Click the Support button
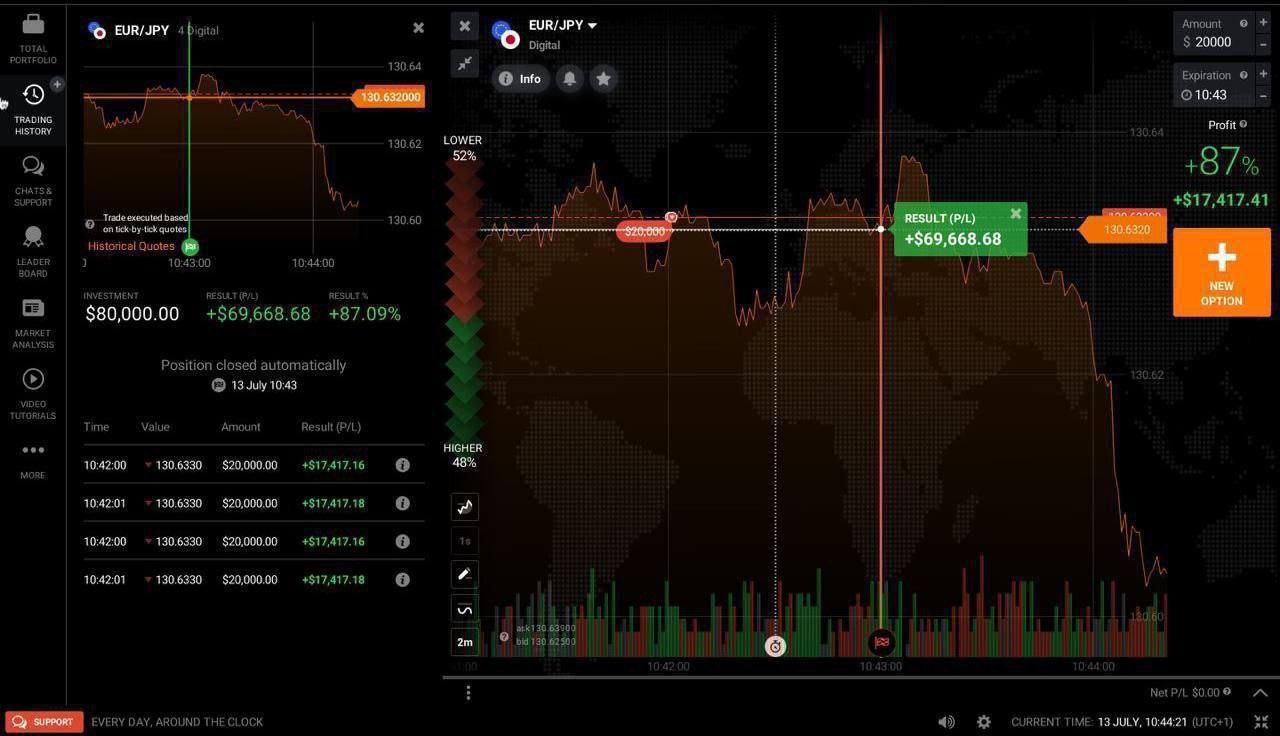Screen dimensions: 1280x736 point(44,722)
